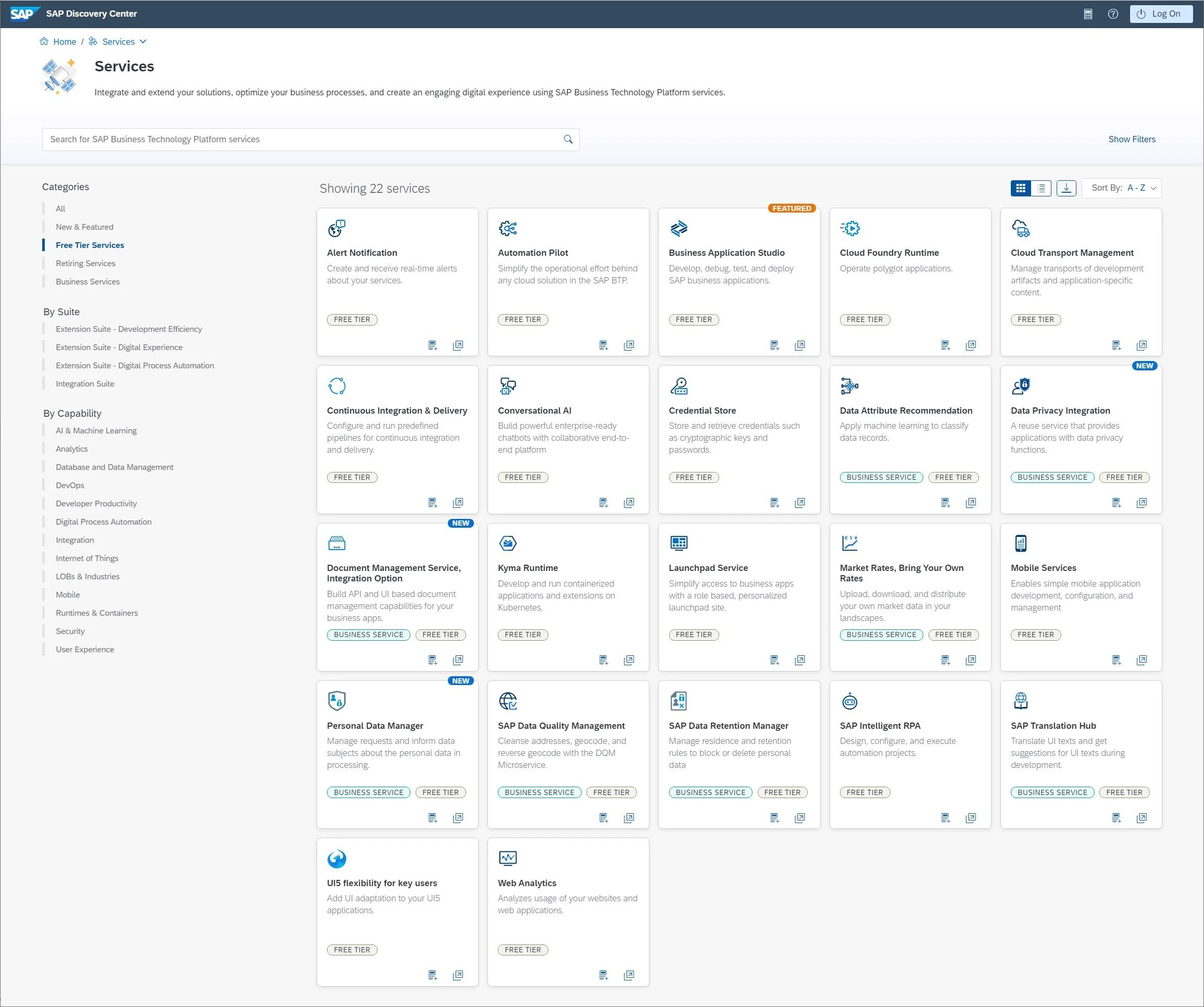1204x1007 pixels.
Task: Expand the Services breadcrumb dropdown
Action: click(143, 42)
